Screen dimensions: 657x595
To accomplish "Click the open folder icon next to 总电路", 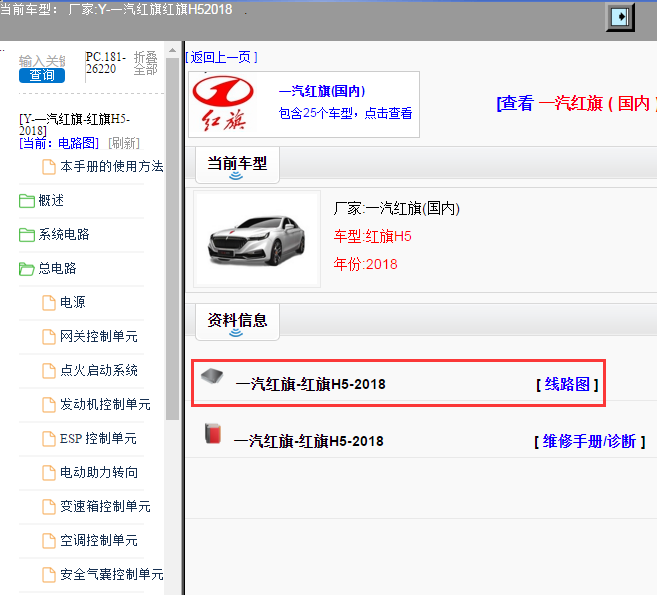I will click(x=27, y=269).
